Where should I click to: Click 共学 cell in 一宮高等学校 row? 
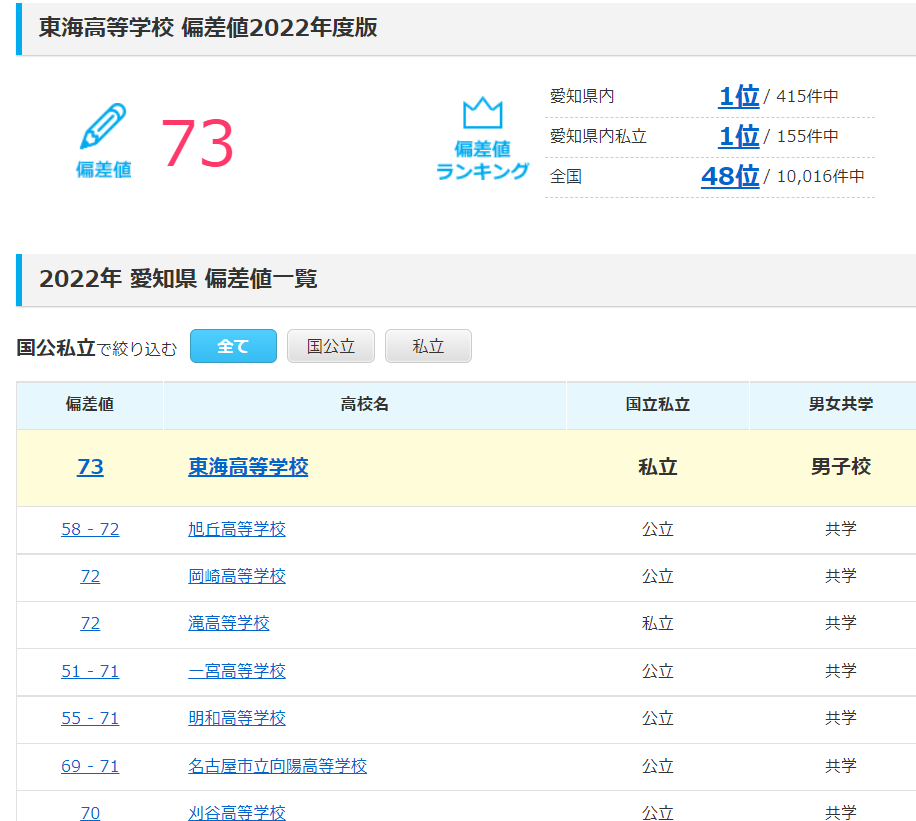point(841,671)
